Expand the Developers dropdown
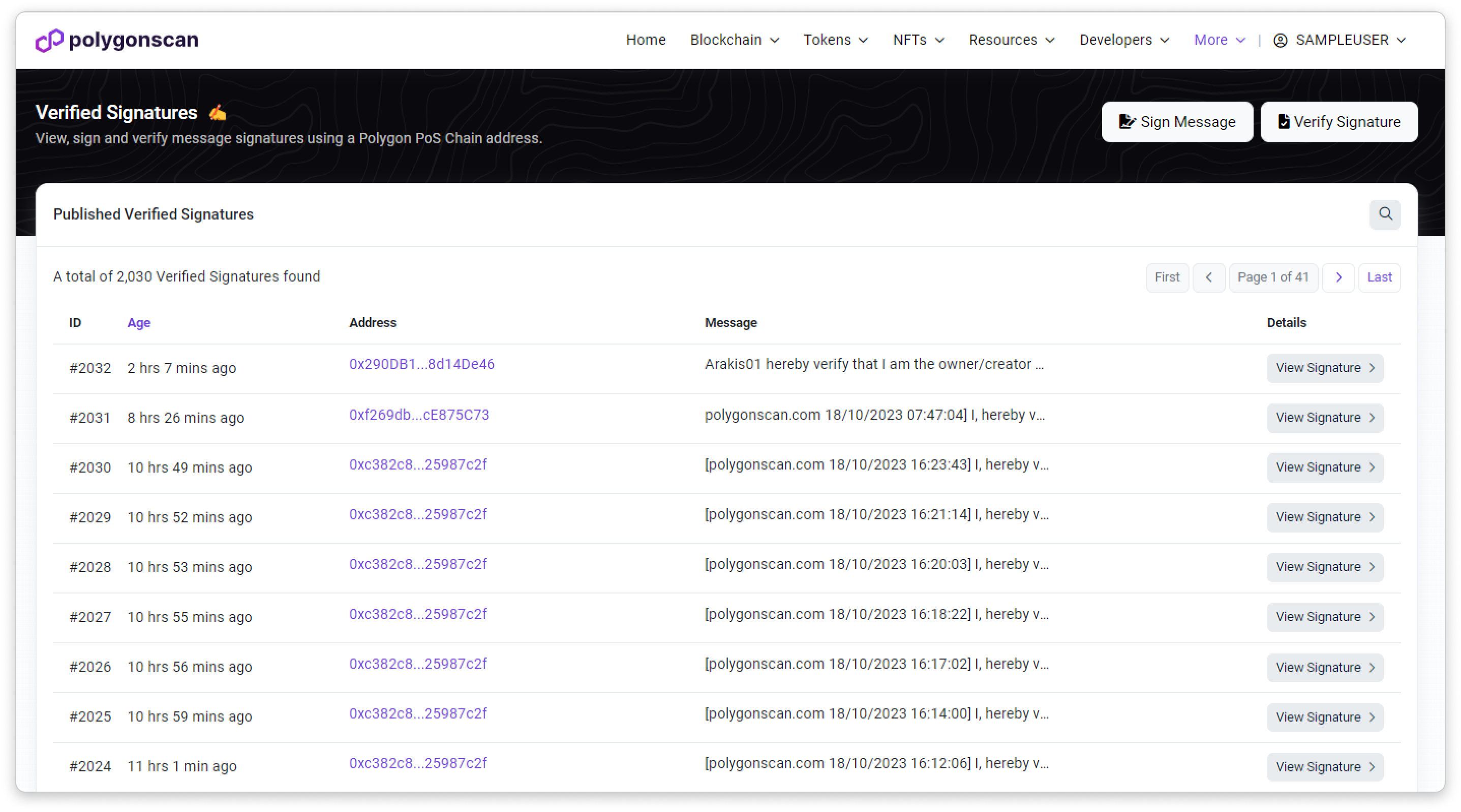Viewport: 1461px width, 812px height. (1124, 40)
